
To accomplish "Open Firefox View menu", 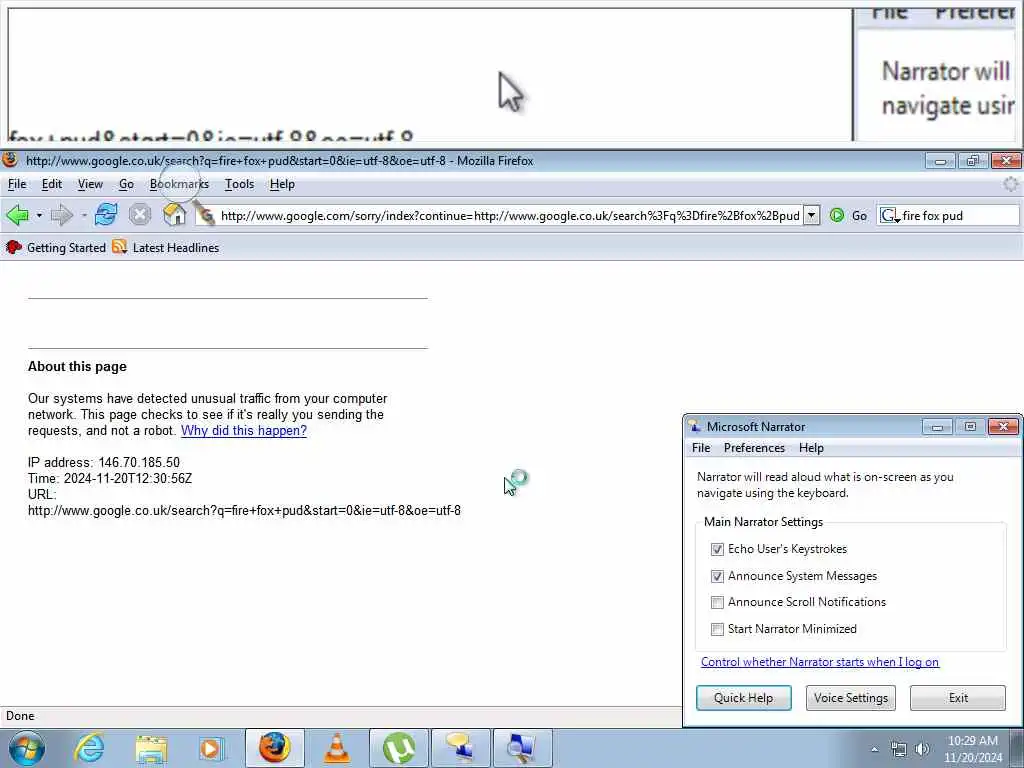I will point(90,184).
